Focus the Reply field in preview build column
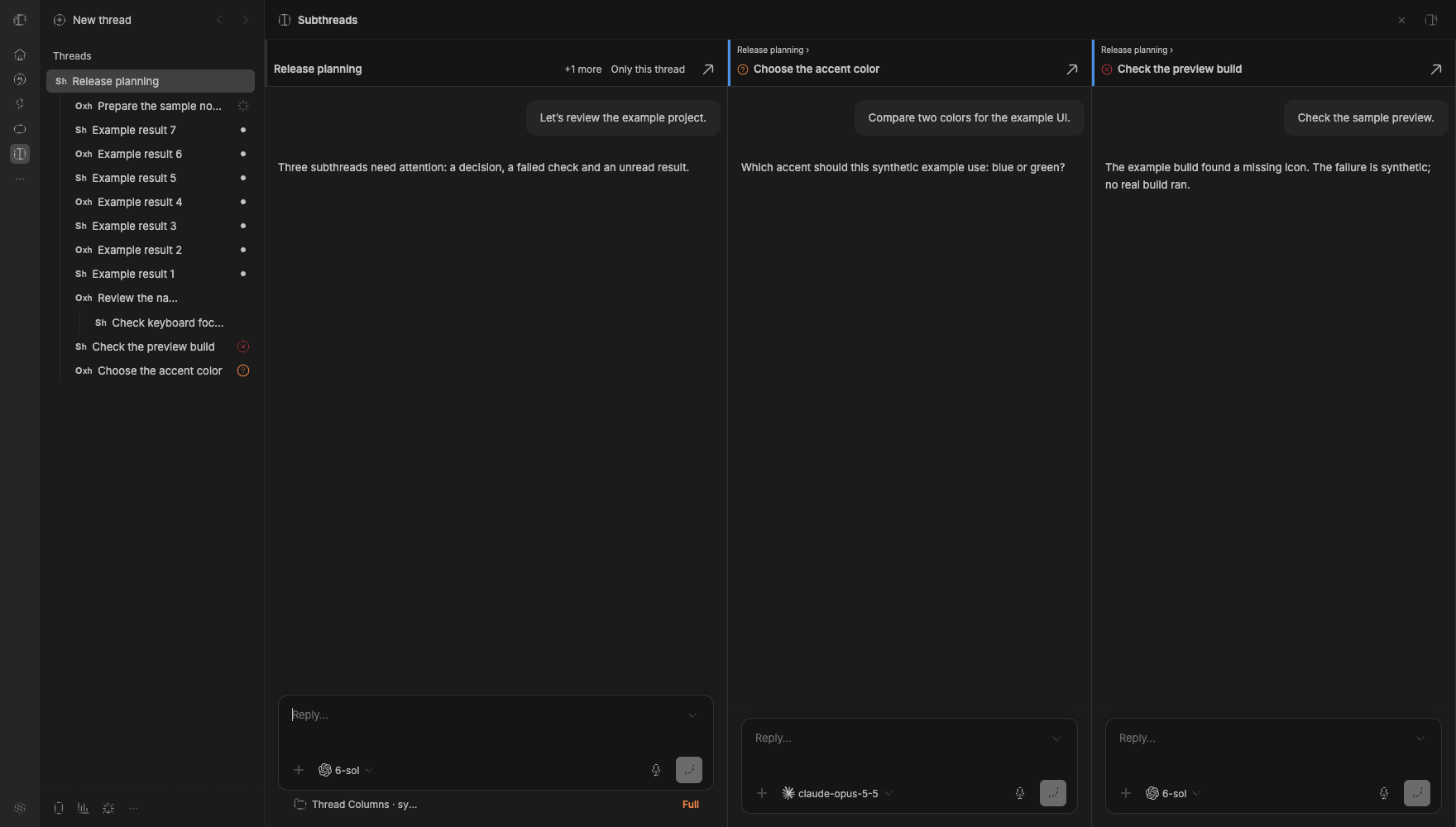Screen dimensions: 1456x827 (1262, 739)
